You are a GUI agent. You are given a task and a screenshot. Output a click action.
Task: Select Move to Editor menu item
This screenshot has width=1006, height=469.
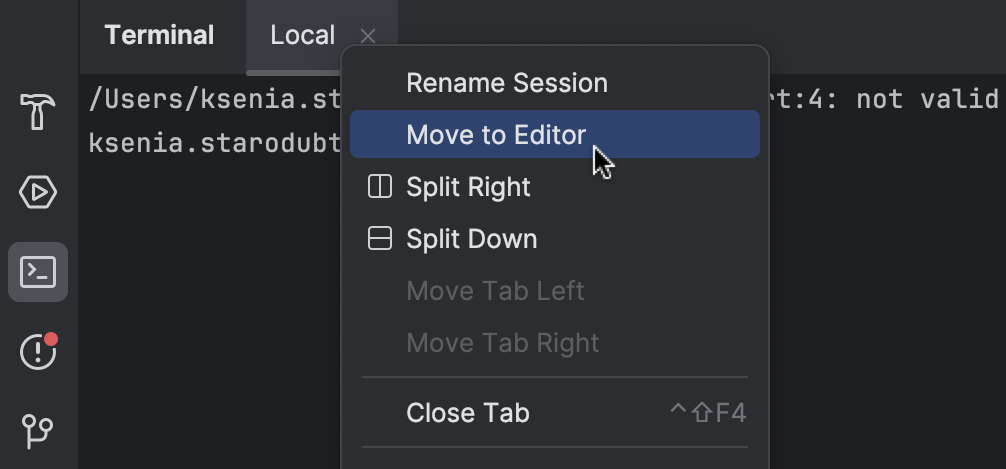(496, 135)
